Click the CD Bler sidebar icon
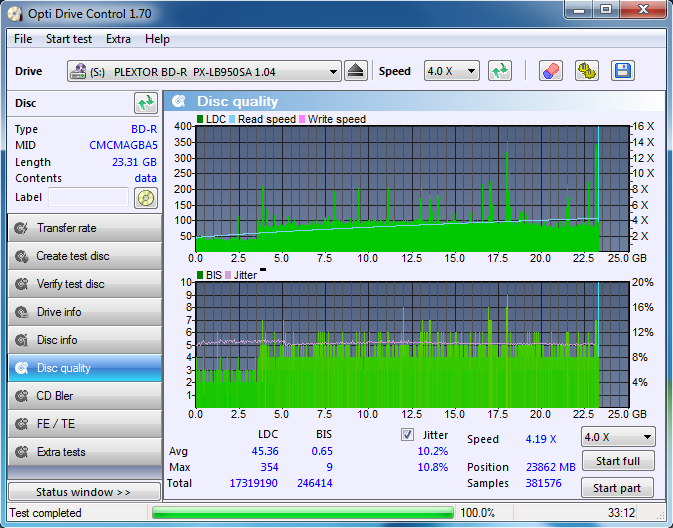The image size is (673, 528). tap(21, 396)
